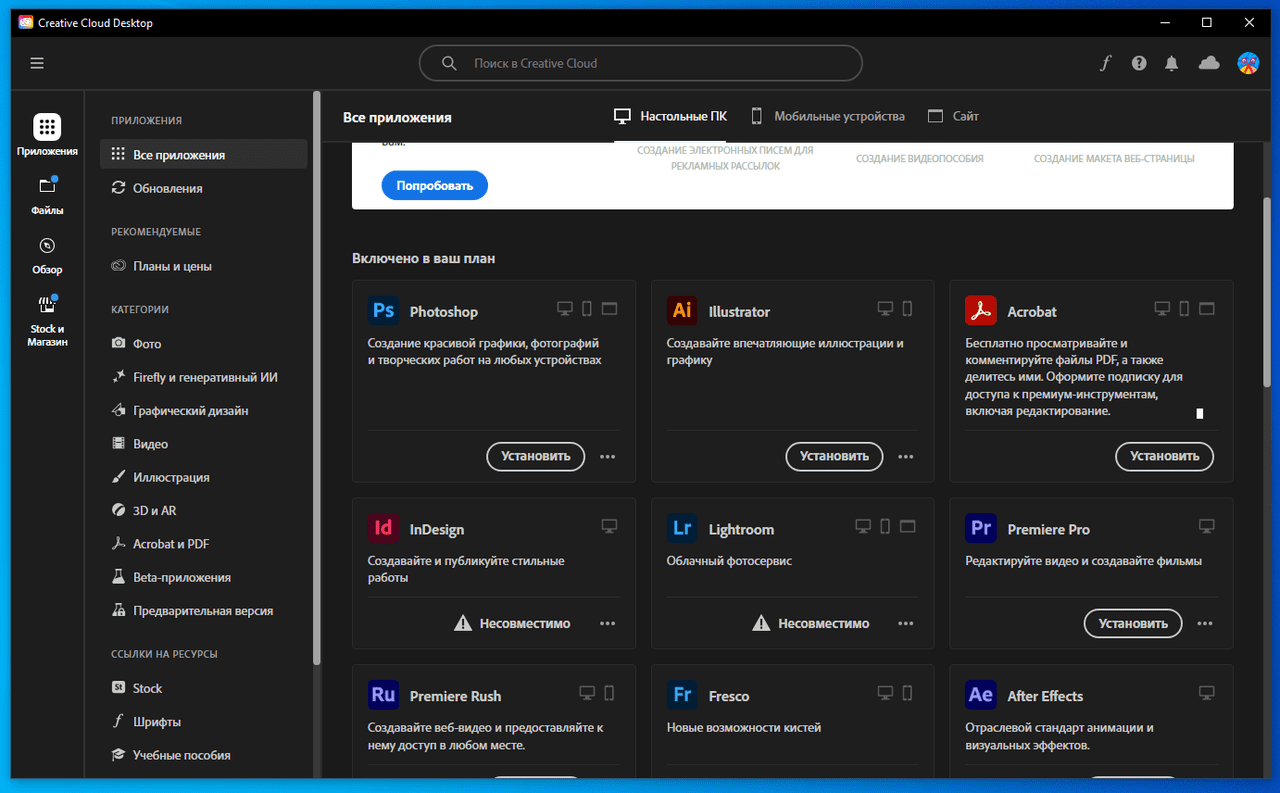Open Stock and Marketplace sidebar icon

click(47, 321)
